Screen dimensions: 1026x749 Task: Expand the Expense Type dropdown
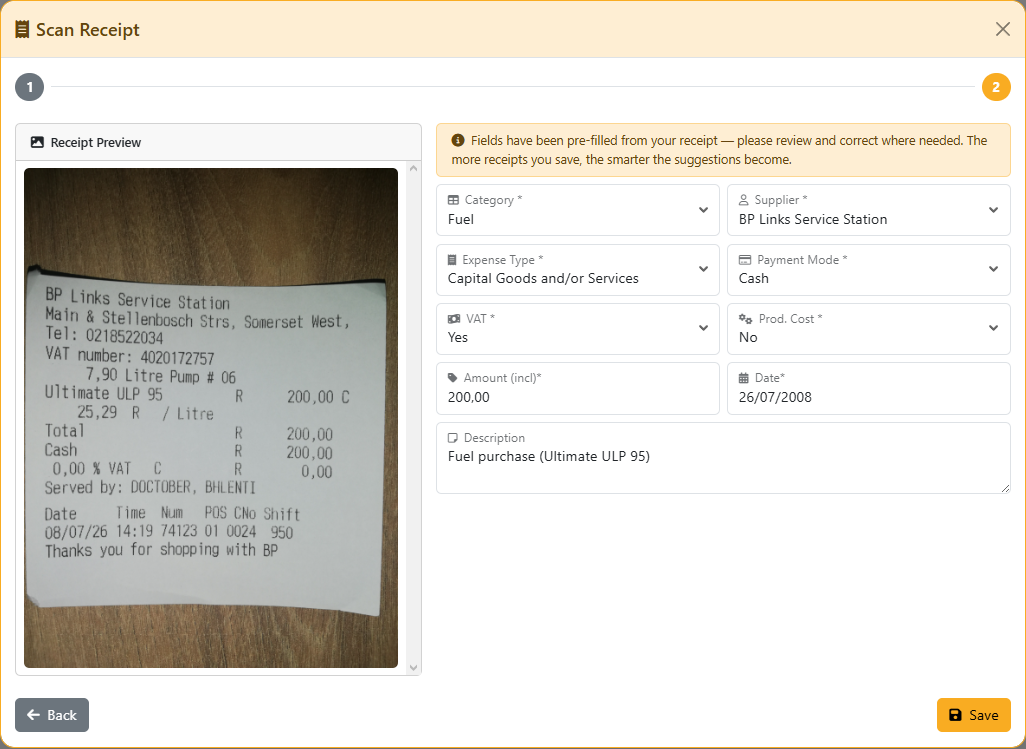pyautogui.click(x=578, y=270)
